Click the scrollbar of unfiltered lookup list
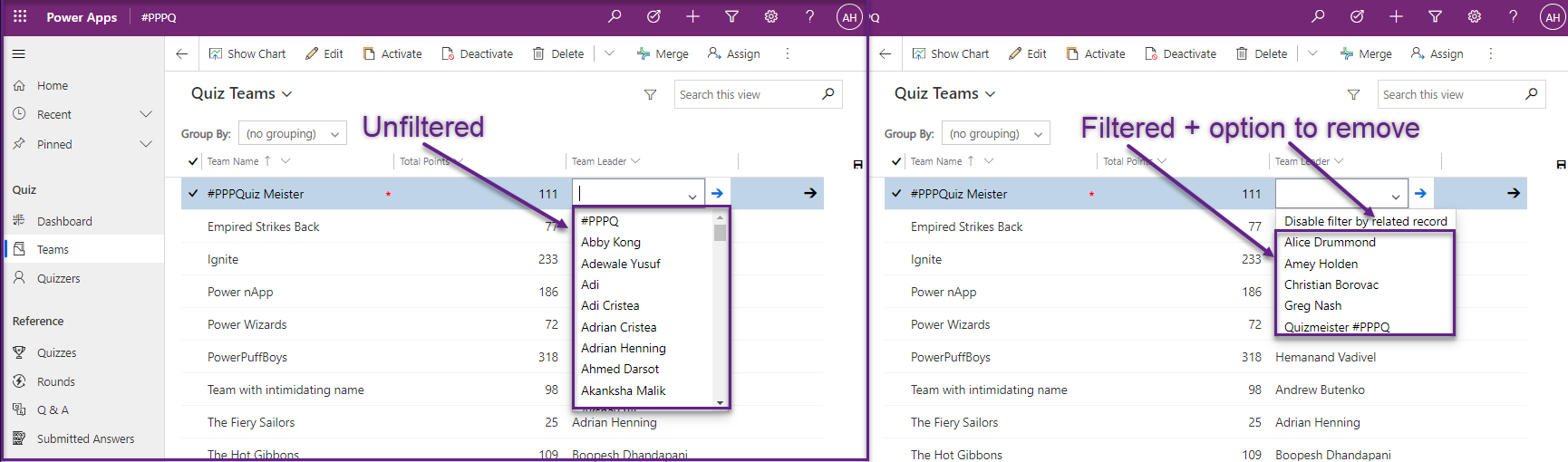 (720, 233)
